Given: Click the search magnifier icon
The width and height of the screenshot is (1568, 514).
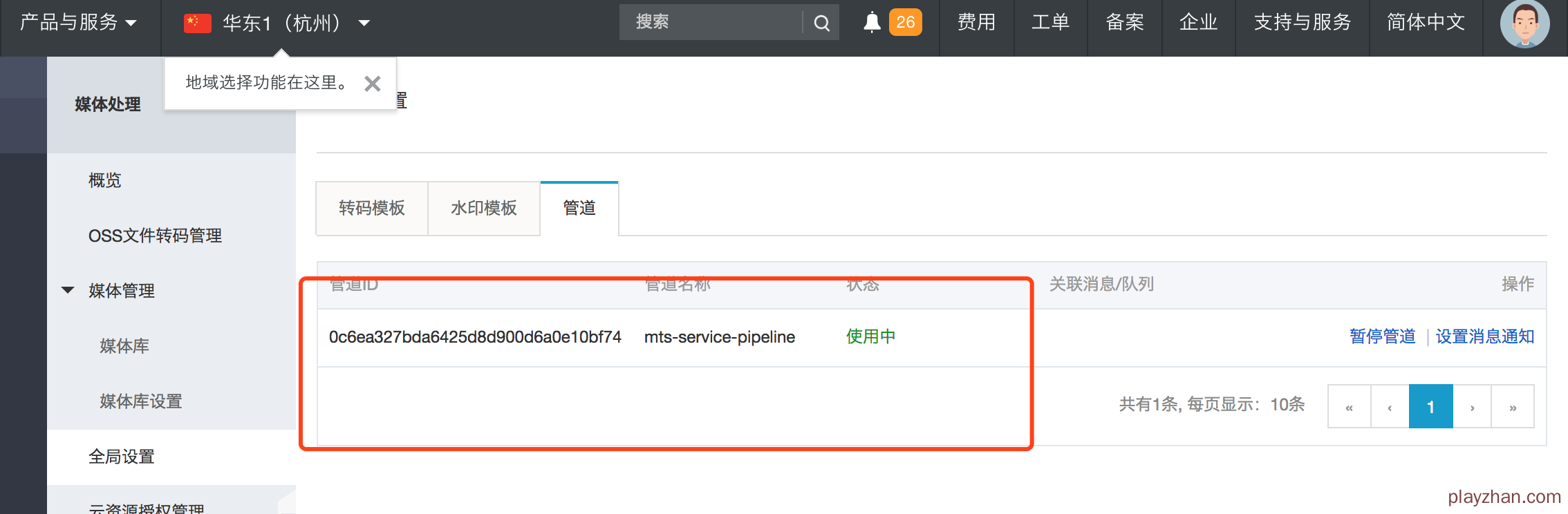Looking at the screenshot, I should click(821, 23).
